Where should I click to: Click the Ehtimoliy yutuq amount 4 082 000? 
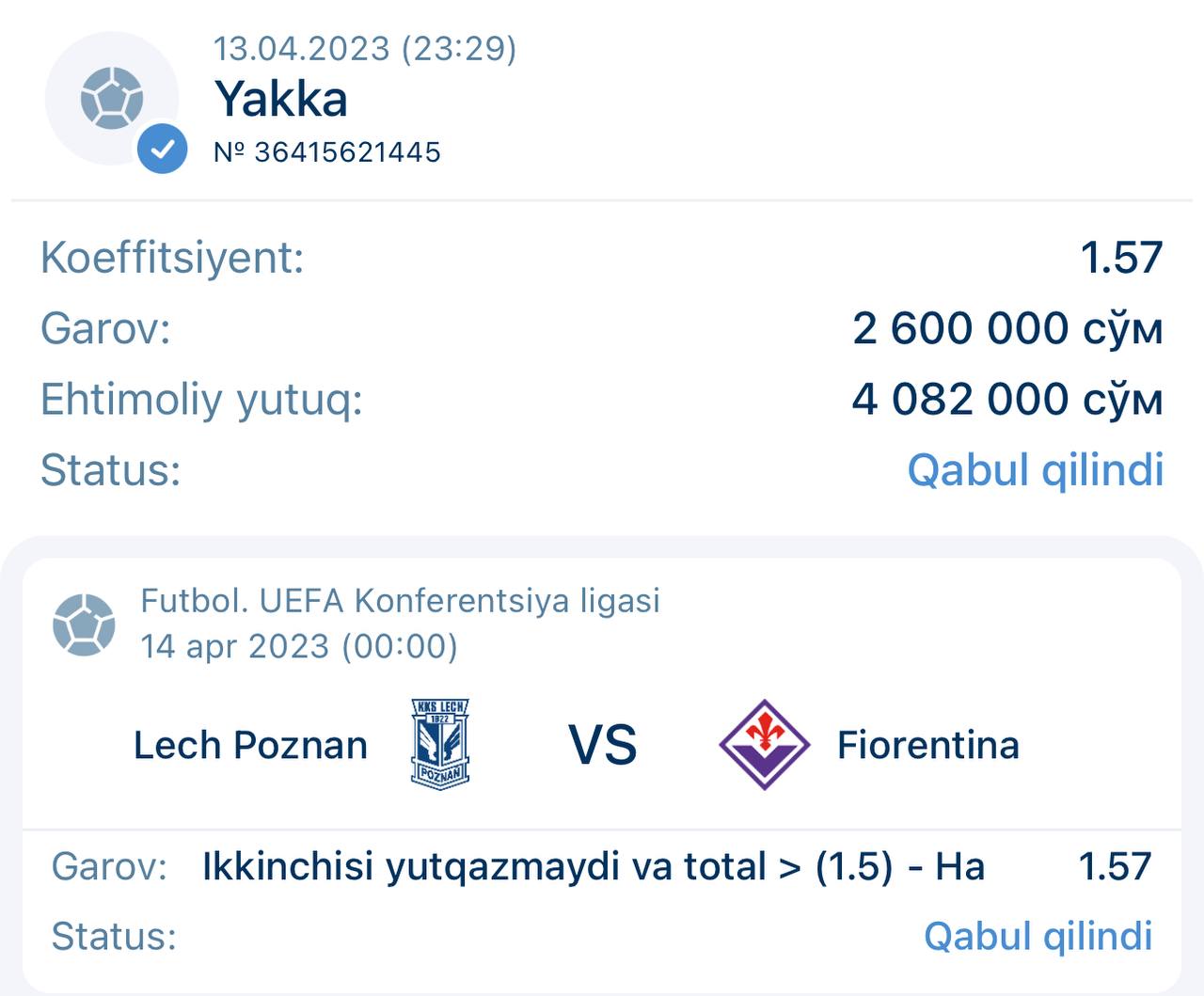(1007, 399)
